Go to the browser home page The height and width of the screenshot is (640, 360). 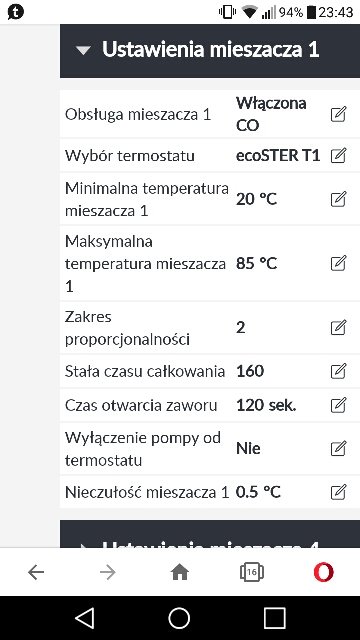tap(180, 572)
